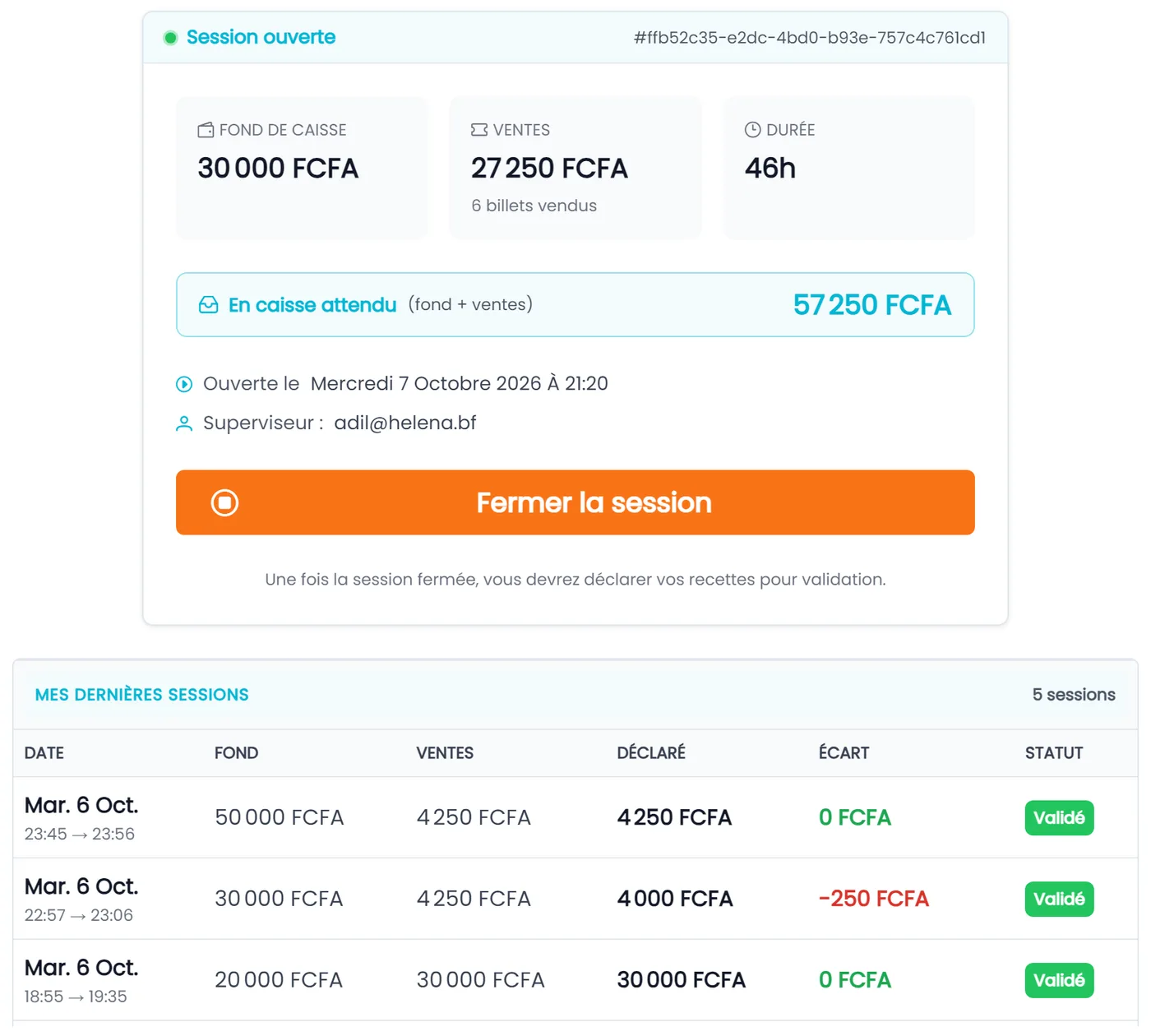The height and width of the screenshot is (1036, 1151).
Task: Click the 6 billets vendus text
Action: (534, 206)
